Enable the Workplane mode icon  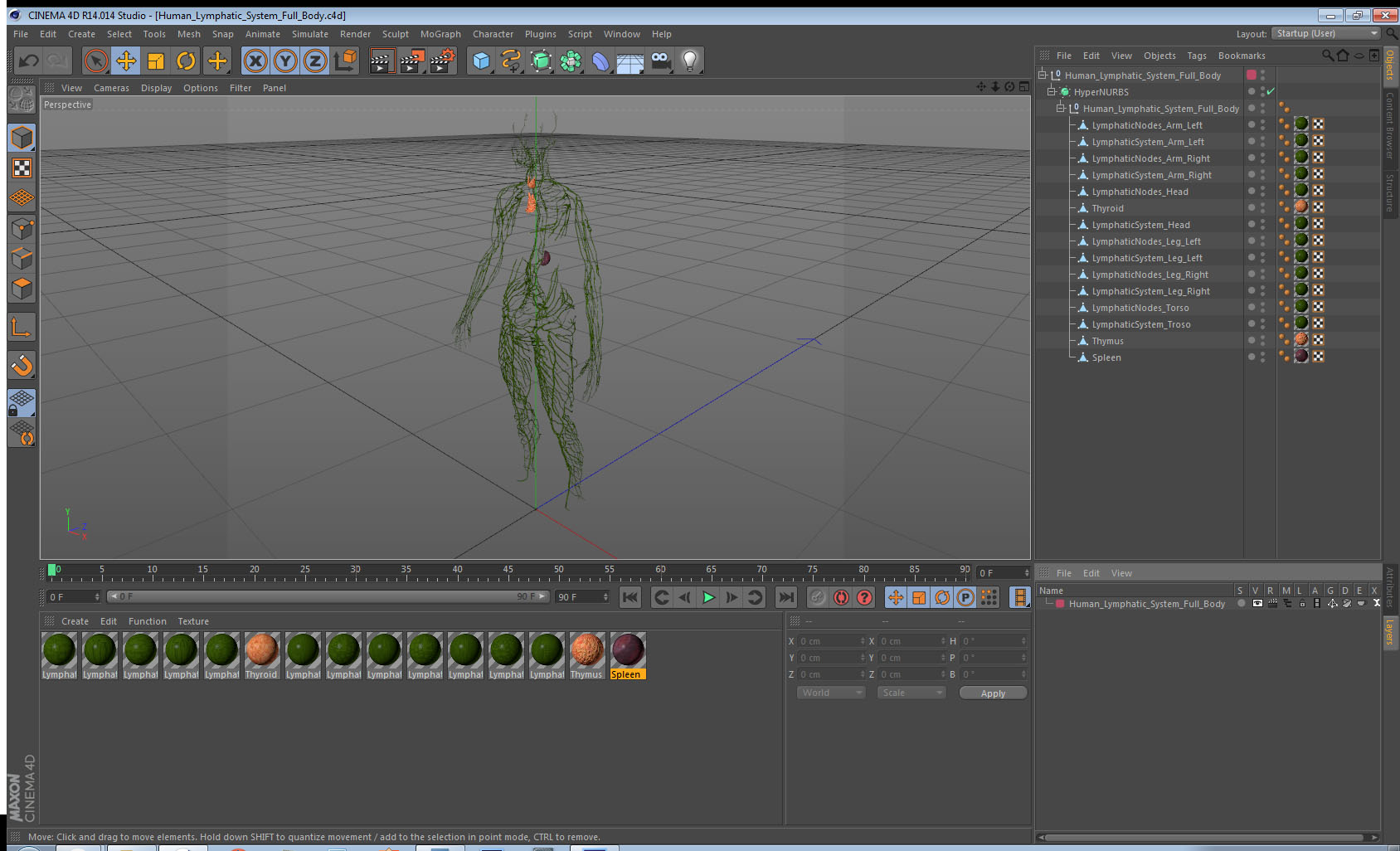click(x=22, y=198)
